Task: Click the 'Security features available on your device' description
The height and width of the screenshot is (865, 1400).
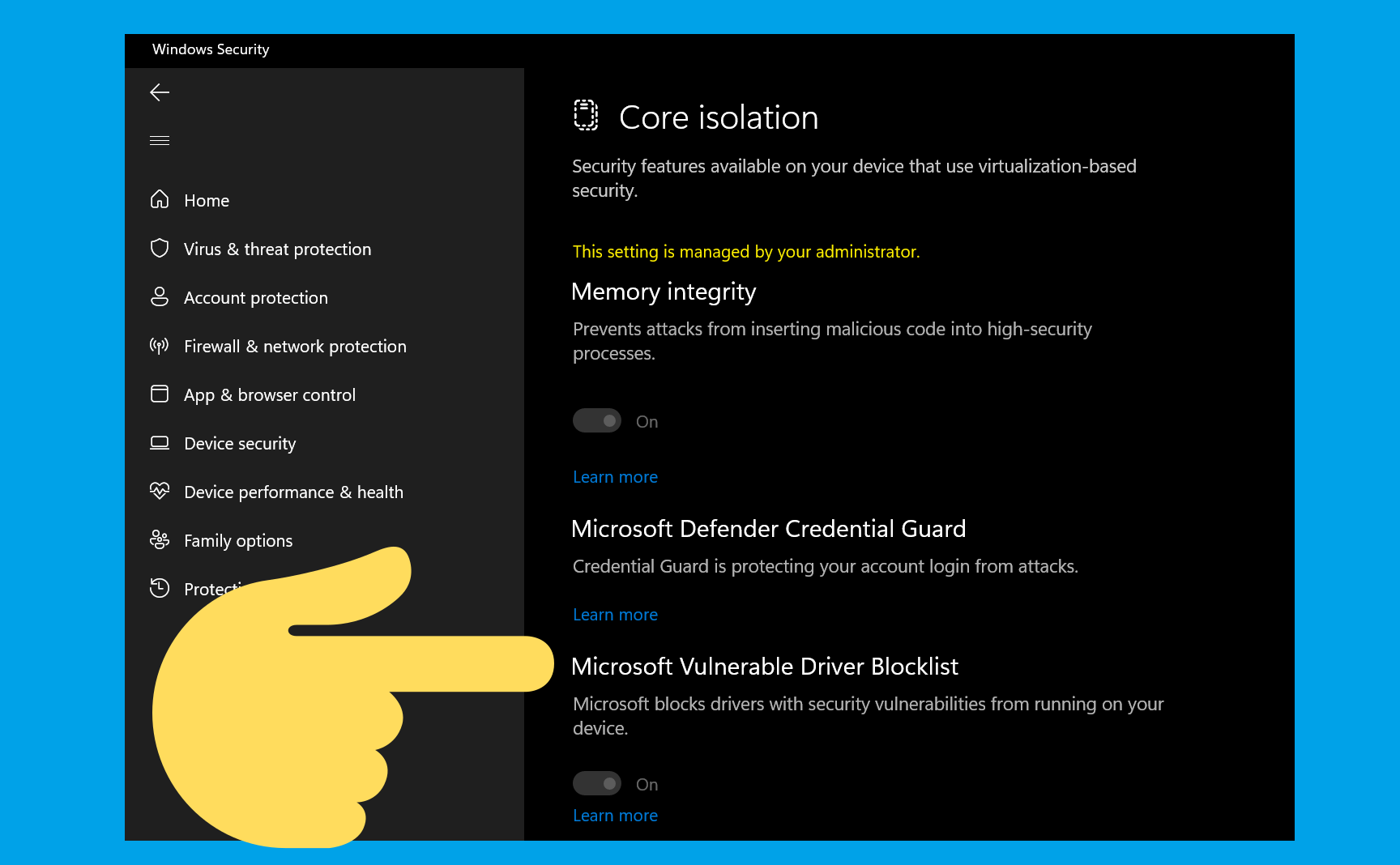Action: [x=854, y=178]
